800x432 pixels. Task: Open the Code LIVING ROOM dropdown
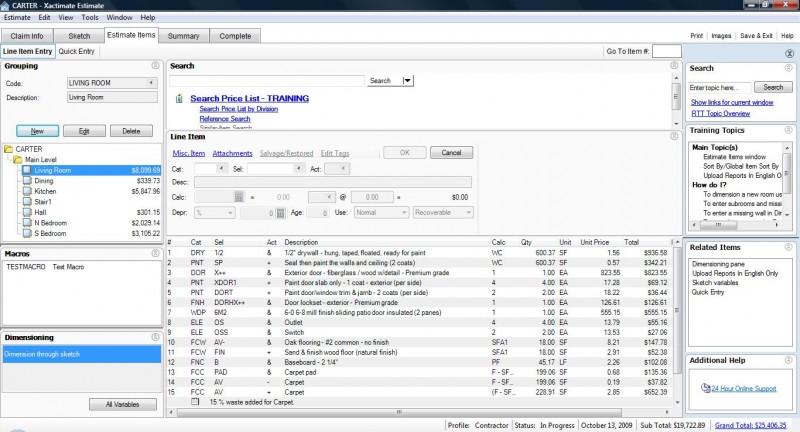(x=152, y=83)
